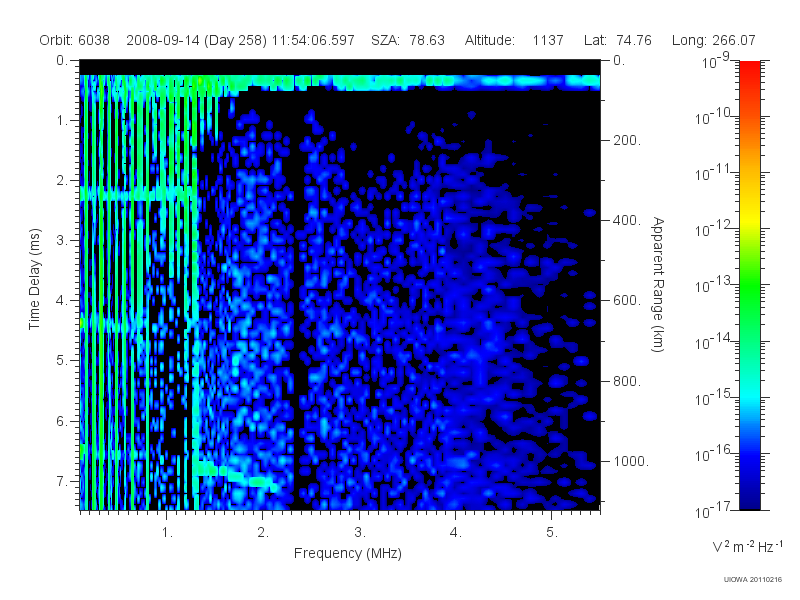Click the '5.' tick on the frequency axis
This screenshot has width=800, height=600.
pos(552,532)
